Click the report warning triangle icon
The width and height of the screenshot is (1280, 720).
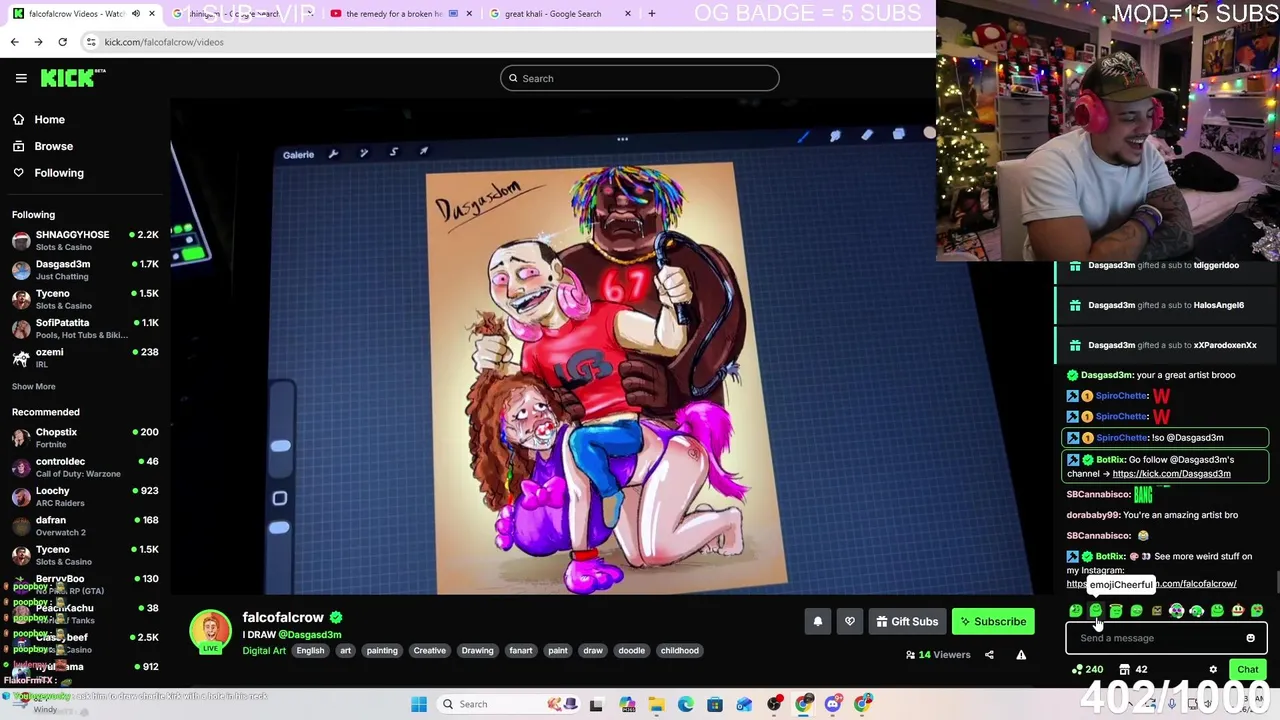coord(1021,655)
